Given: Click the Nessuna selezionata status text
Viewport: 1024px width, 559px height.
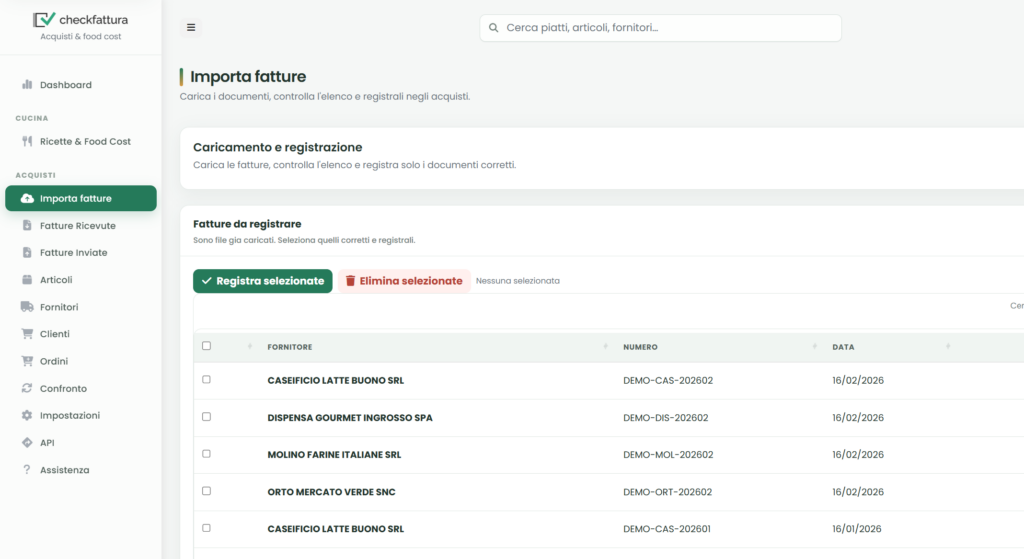Looking at the screenshot, I should coord(518,281).
